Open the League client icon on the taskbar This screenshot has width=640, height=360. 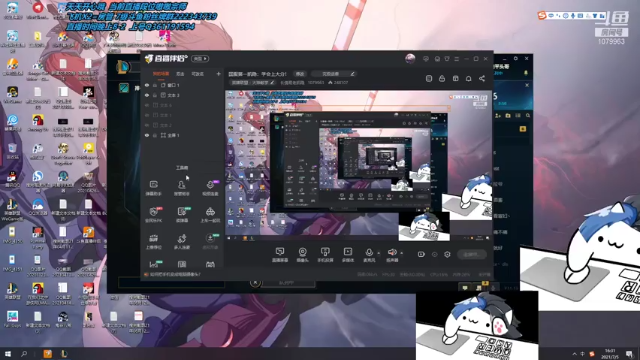coord(64,353)
